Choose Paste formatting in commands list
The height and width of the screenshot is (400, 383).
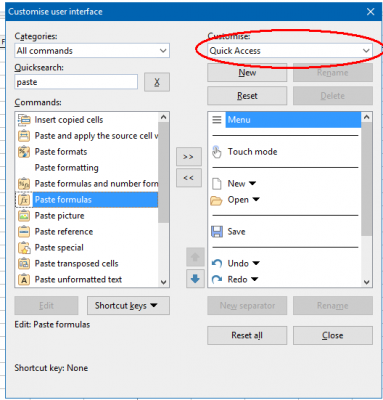pos(67,168)
